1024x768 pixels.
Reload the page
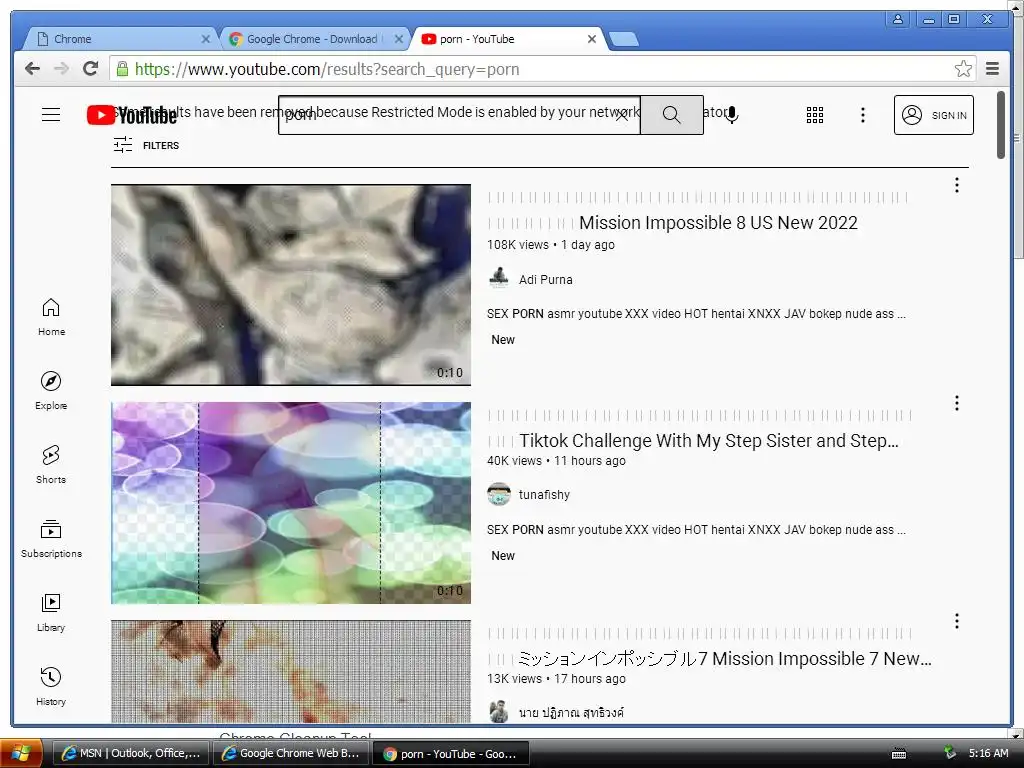coord(91,69)
